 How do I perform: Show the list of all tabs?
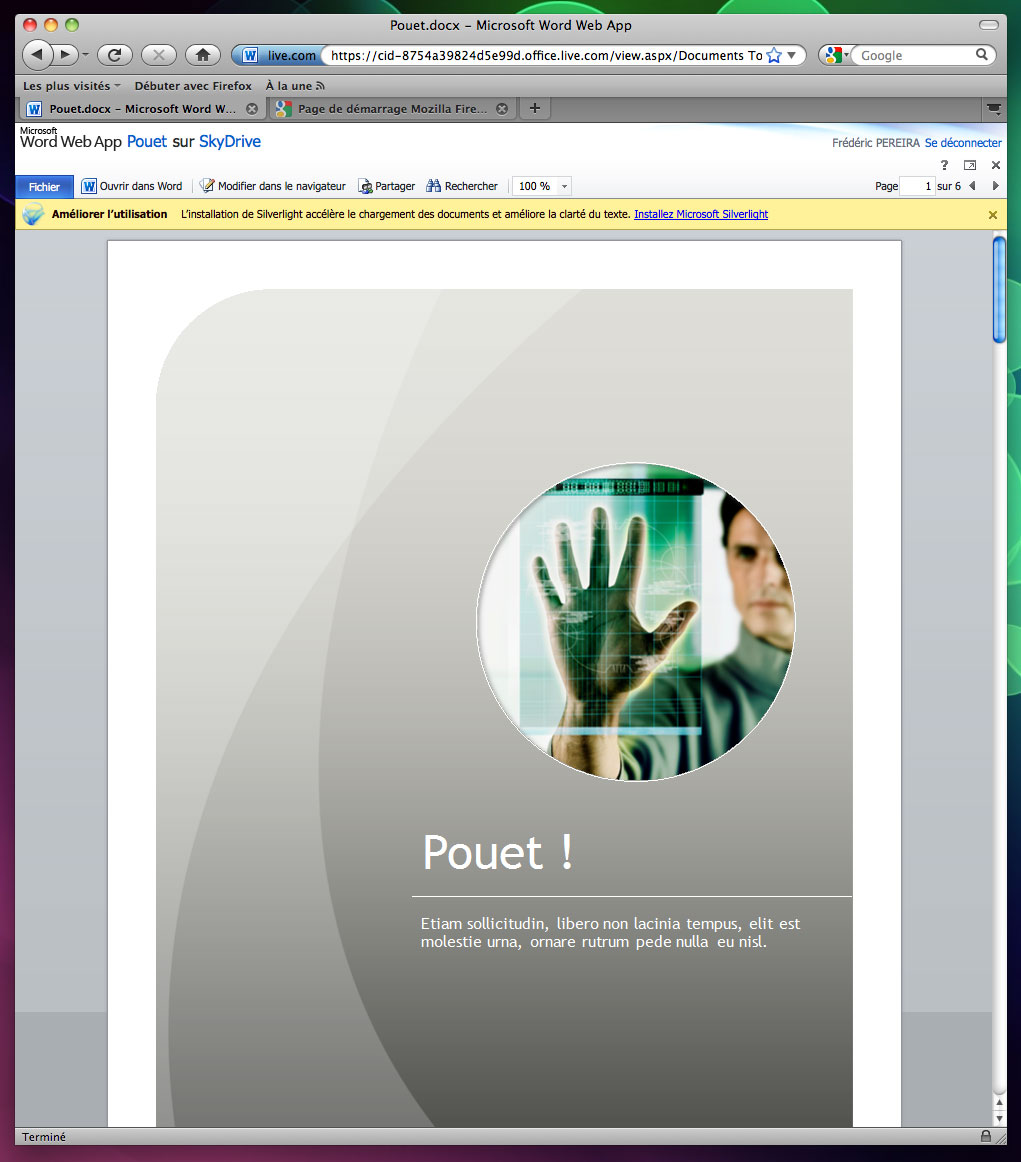pos(994,109)
